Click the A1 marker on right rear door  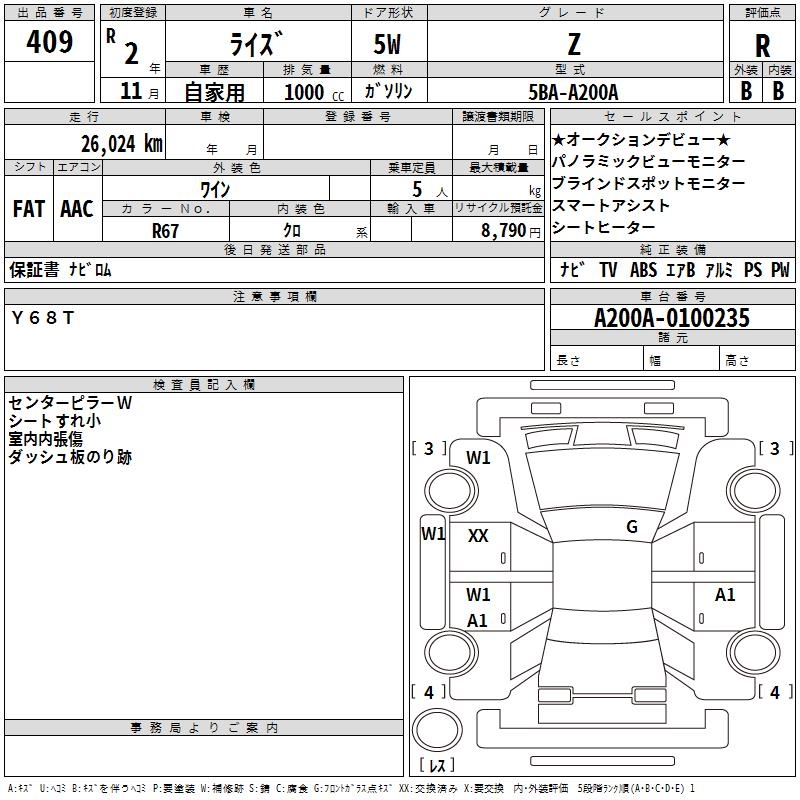tap(724, 595)
